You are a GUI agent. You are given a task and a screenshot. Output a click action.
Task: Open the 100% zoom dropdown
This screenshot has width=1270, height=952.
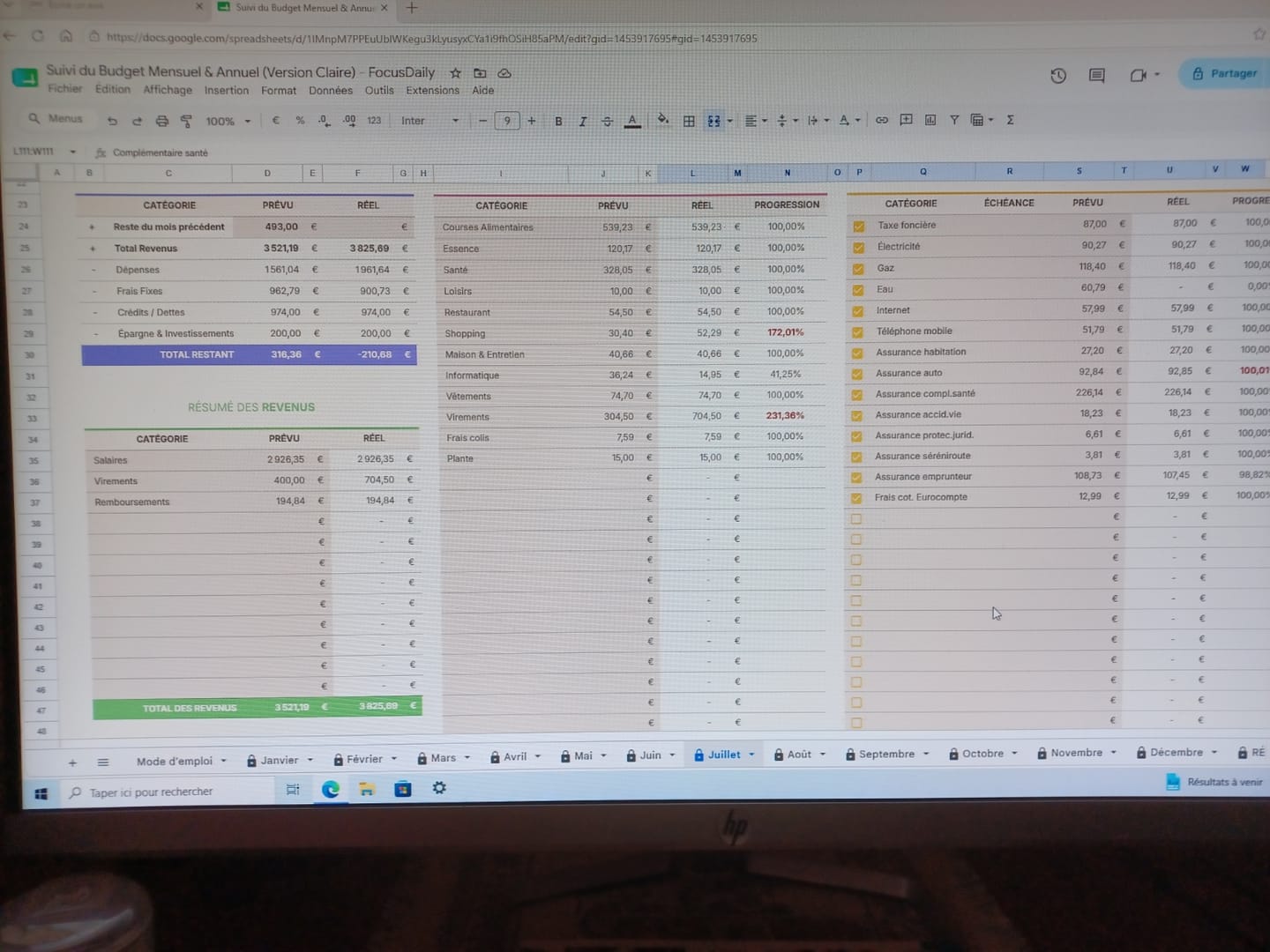(228, 122)
